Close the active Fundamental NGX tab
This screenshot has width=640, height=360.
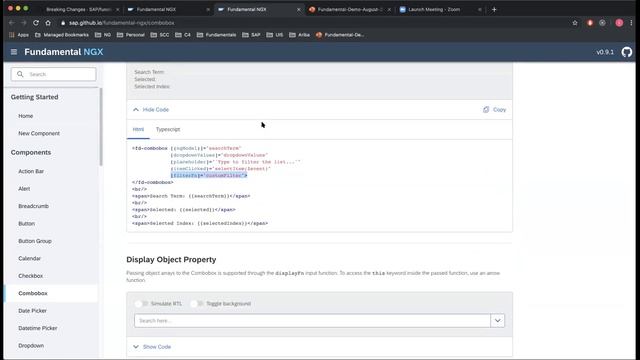tap(298, 9)
